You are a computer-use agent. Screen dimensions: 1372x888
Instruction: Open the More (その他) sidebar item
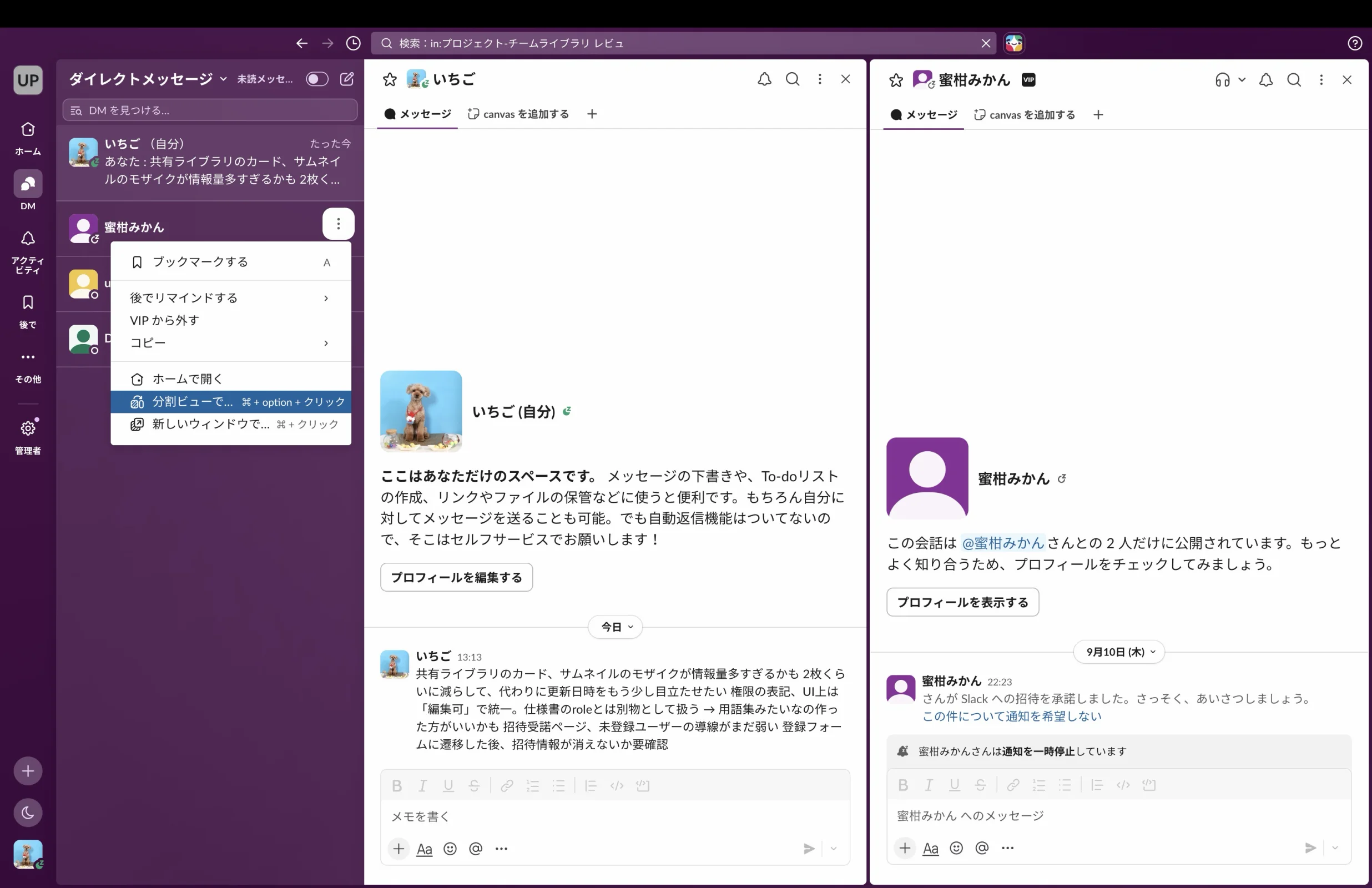28,366
